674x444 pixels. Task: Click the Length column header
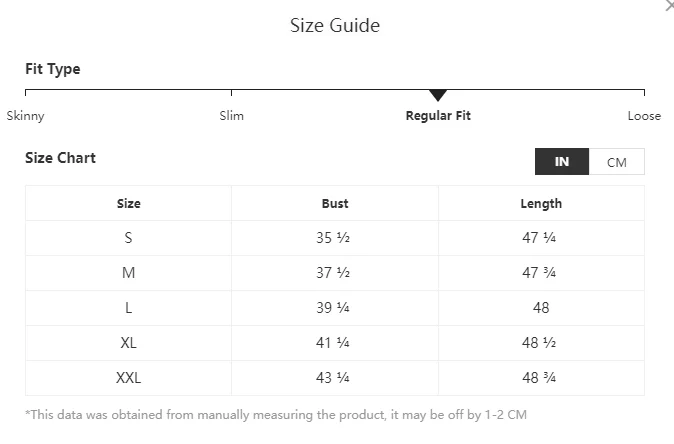(541, 203)
